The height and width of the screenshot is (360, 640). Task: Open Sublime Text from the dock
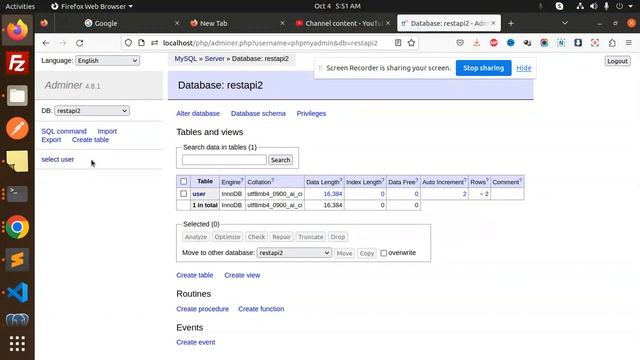tap(17, 260)
